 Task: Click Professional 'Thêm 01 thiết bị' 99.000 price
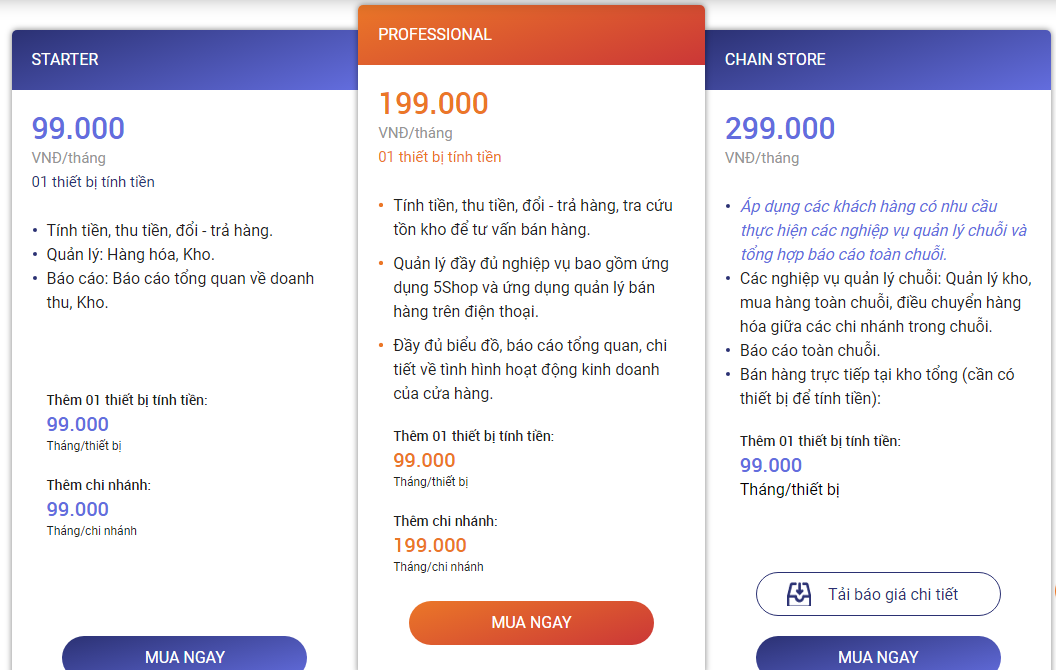point(424,460)
